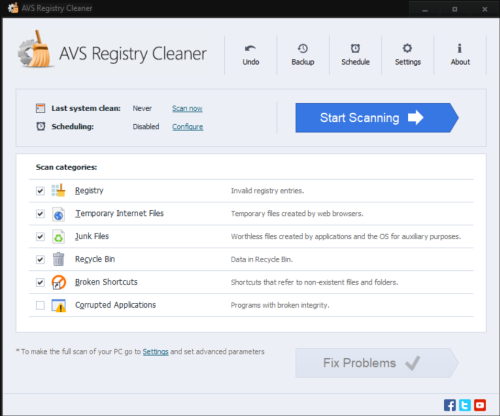Uncheck the Broken Shortcuts checkbox

[x=40, y=282]
